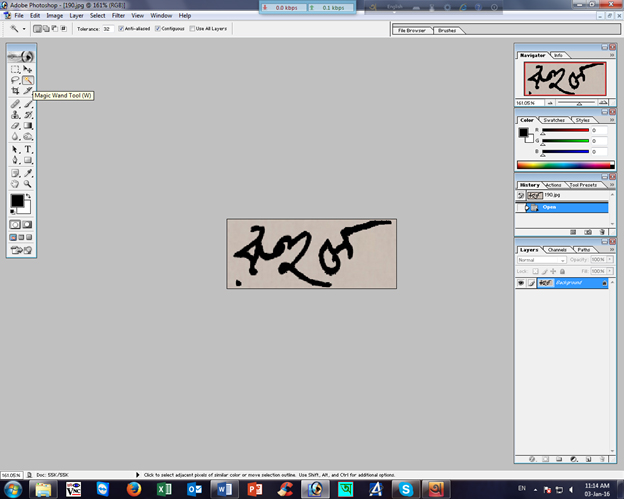Switch to Edit in Standard Mode
Viewport: 624px width, 499px height.
tap(15, 224)
